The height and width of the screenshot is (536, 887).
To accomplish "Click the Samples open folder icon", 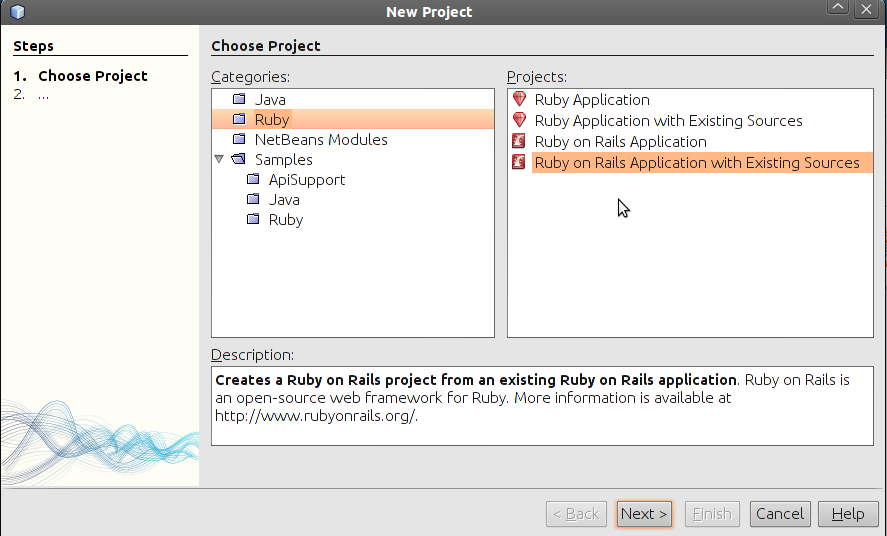I will point(238,159).
